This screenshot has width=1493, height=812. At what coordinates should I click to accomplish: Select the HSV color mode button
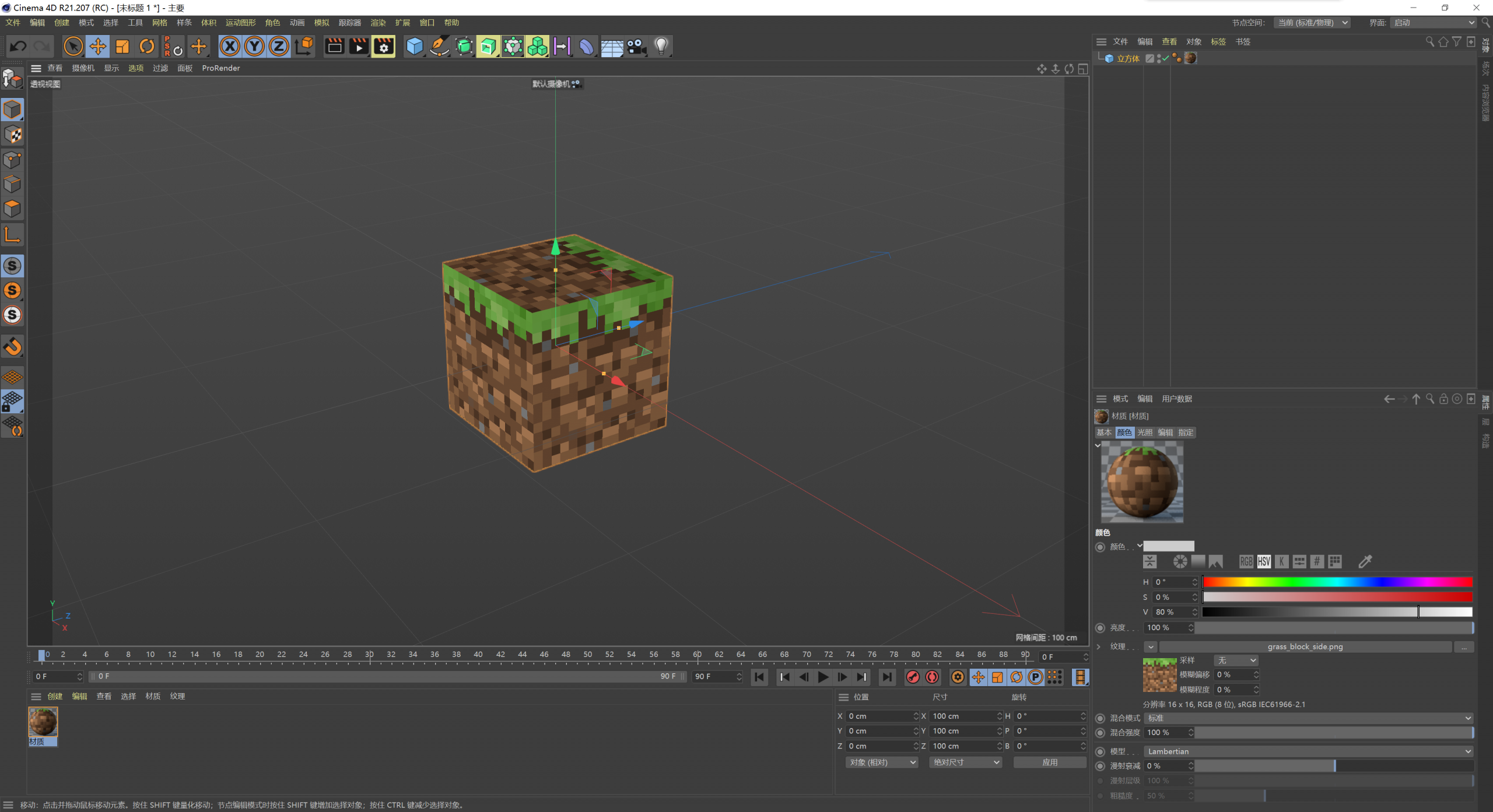click(x=1264, y=561)
